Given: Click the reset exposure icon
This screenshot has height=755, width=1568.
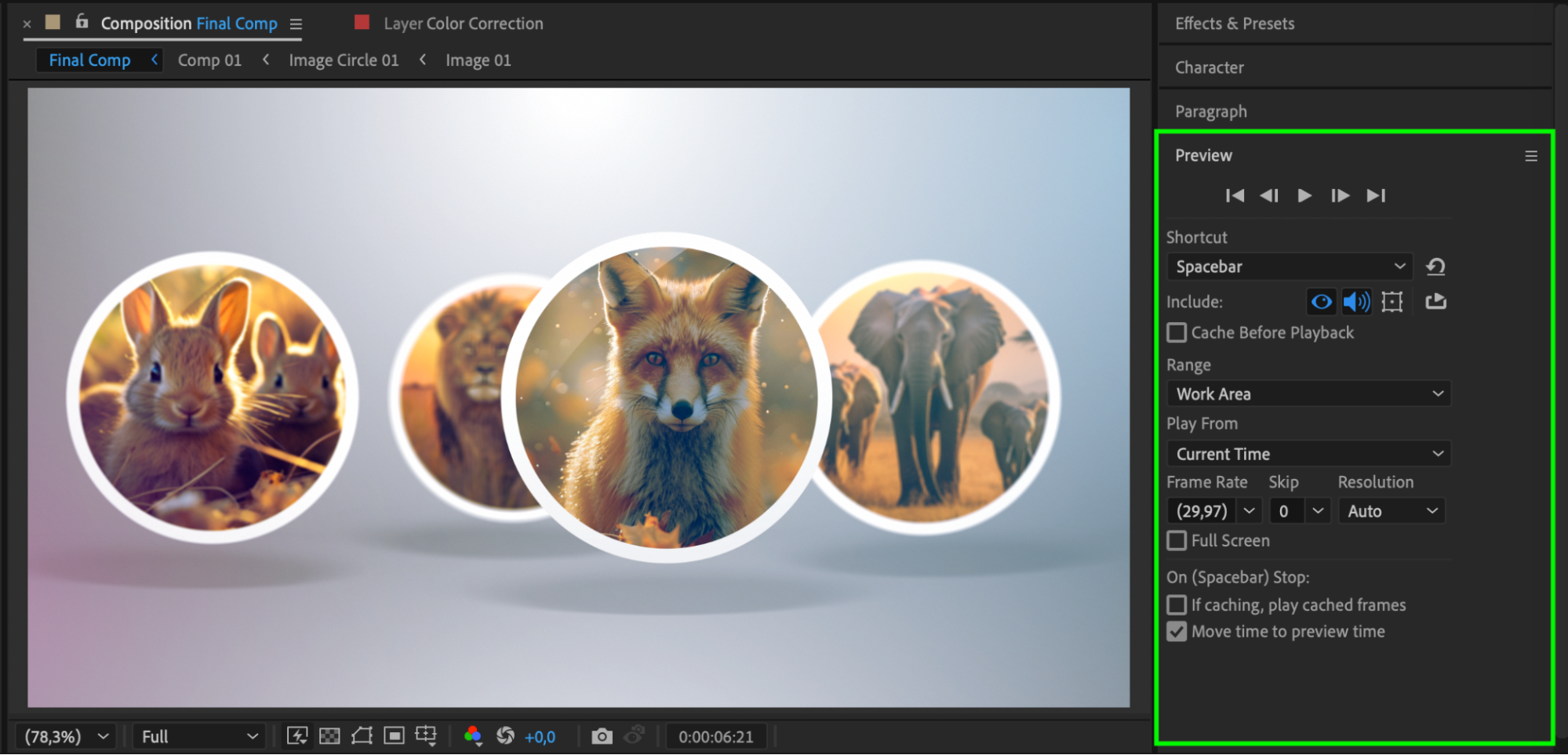Looking at the screenshot, I should [506, 736].
